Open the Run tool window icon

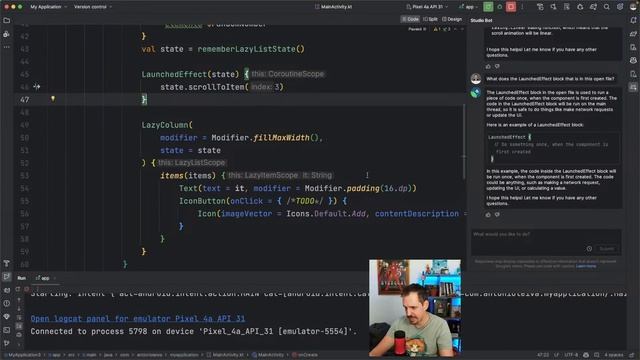[7, 277]
